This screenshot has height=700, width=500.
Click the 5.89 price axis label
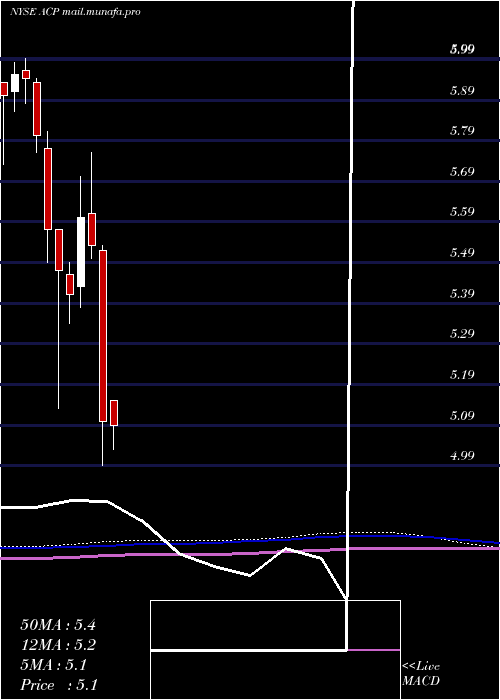461,91
